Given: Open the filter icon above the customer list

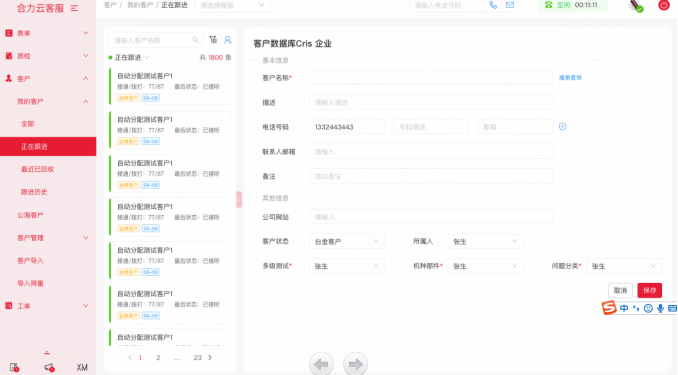Looking at the screenshot, I should point(213,40).
